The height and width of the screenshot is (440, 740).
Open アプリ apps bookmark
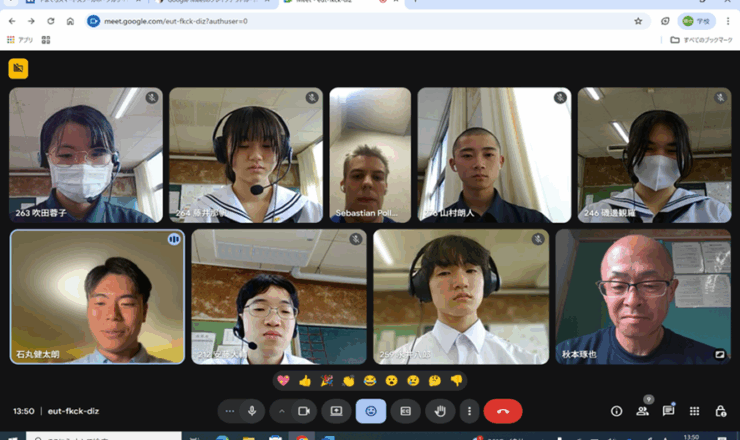[20, 40]
